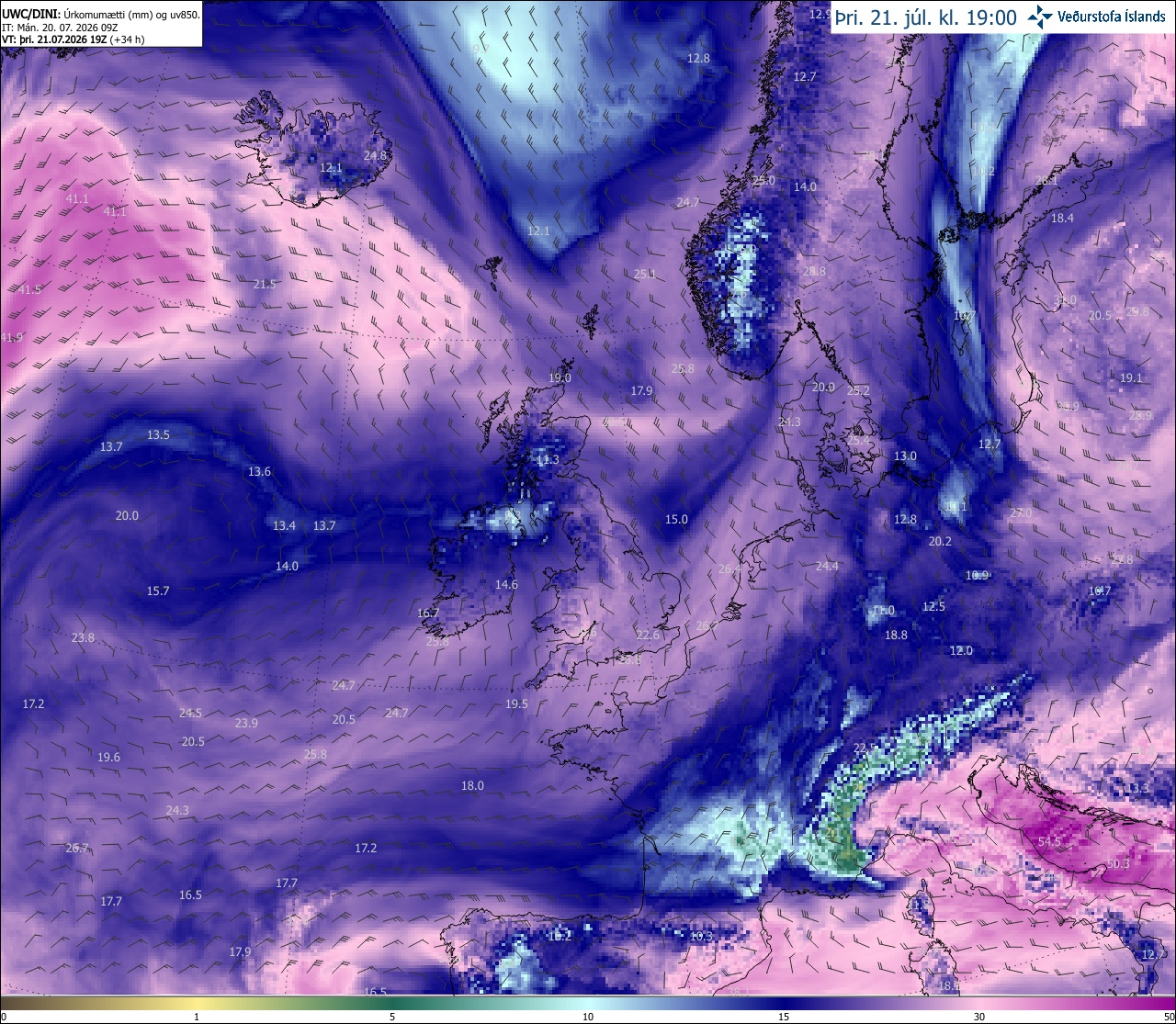Image resolution: width=1176 pixels, height=1024 pixels.
Task: Click the 15.0 value label in North Sea
Action: tap(676, 519)
